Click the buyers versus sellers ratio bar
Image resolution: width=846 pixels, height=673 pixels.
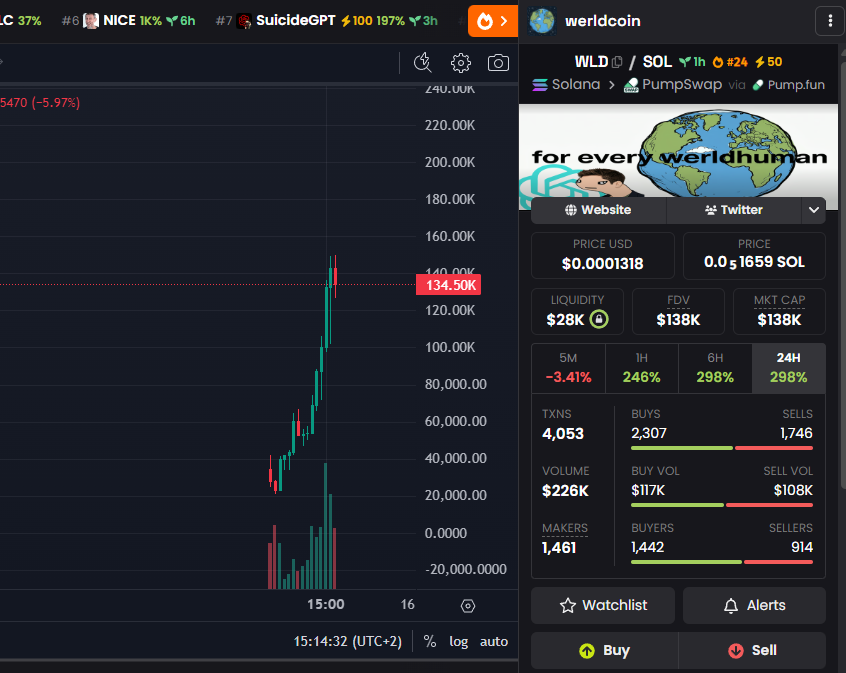coord(722,562)
